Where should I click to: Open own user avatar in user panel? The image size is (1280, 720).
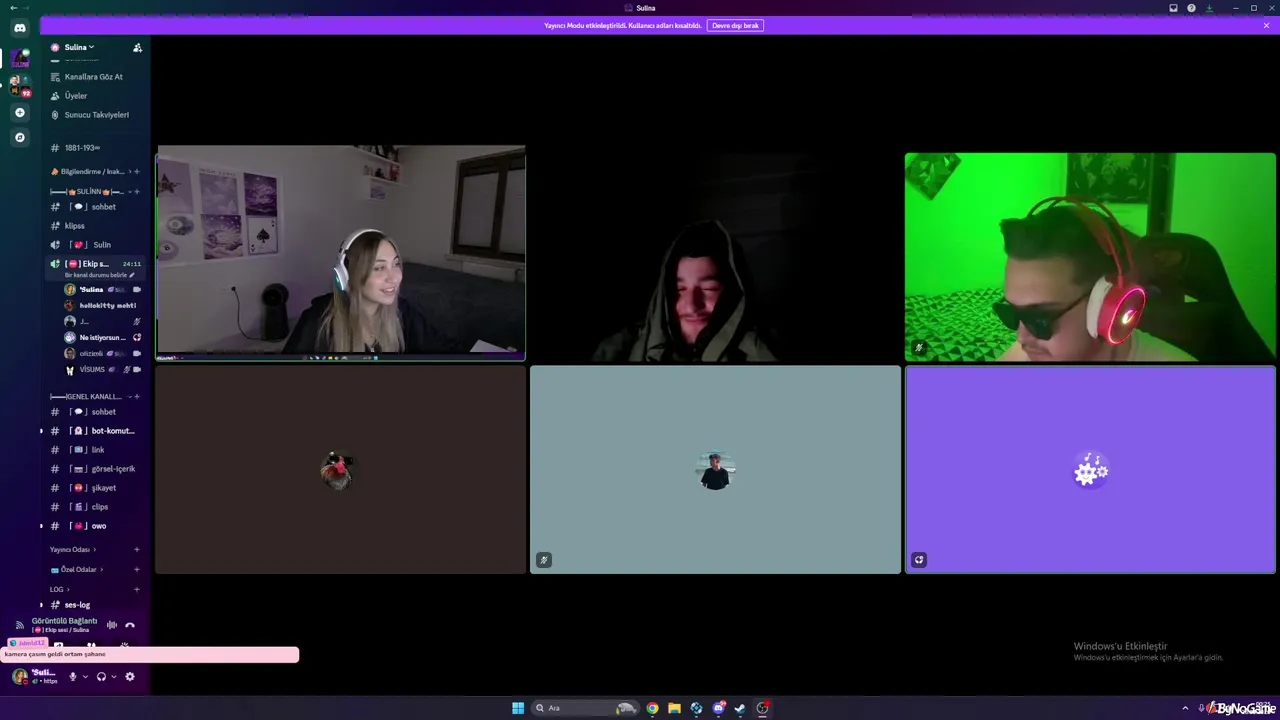coord(20,677)
